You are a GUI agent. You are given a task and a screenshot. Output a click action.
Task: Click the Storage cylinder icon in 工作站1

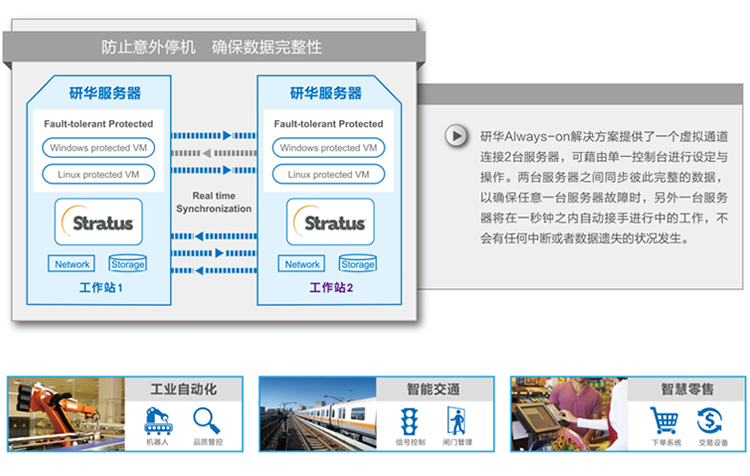point(128,263)
